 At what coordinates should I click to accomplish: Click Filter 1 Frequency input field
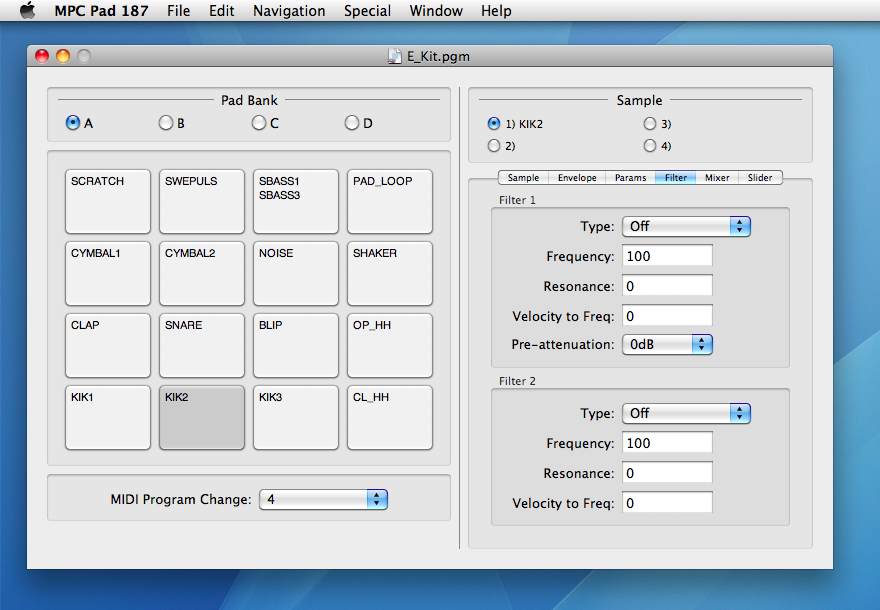[667, 256]
